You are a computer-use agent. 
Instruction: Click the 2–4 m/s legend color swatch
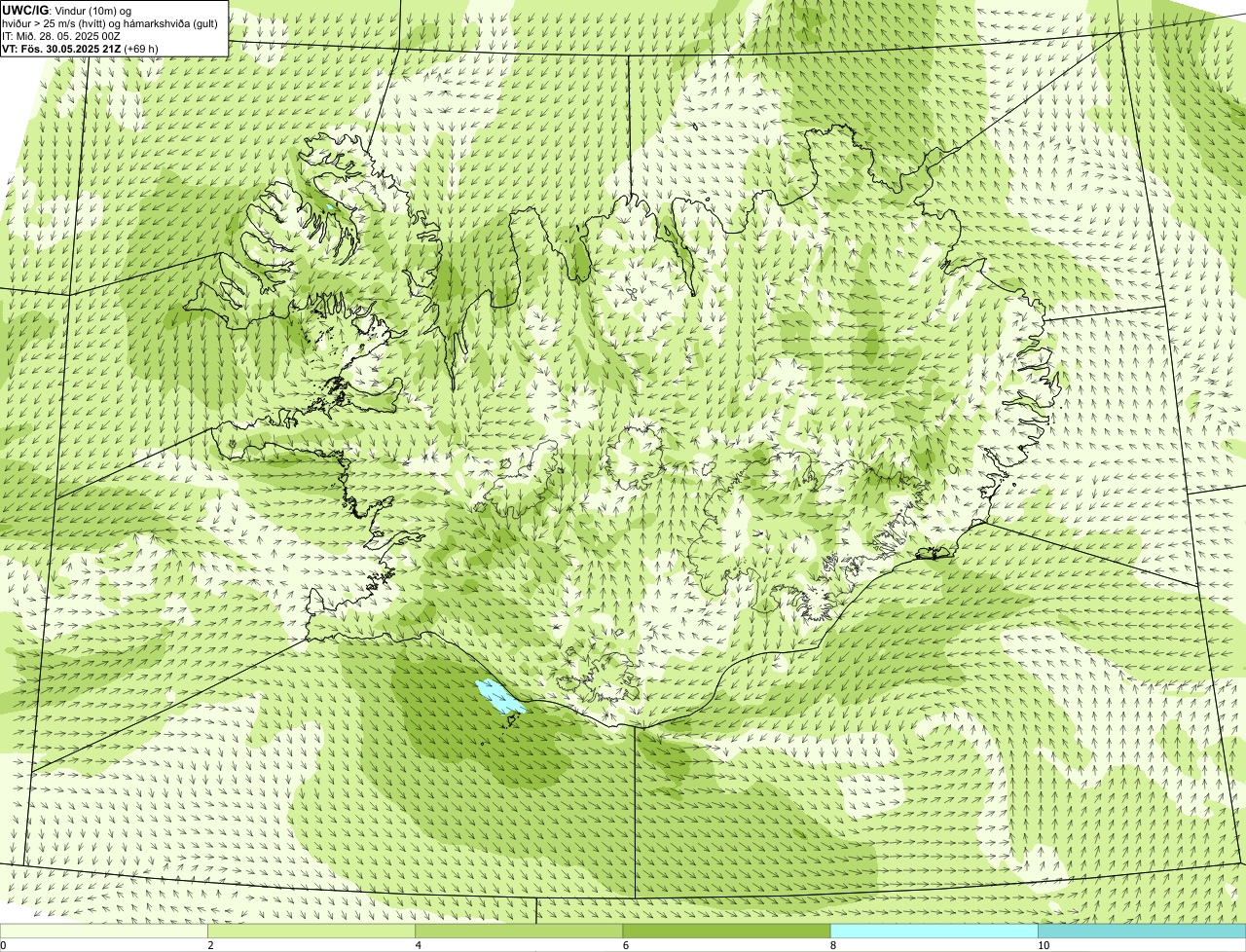pos(311,932)
